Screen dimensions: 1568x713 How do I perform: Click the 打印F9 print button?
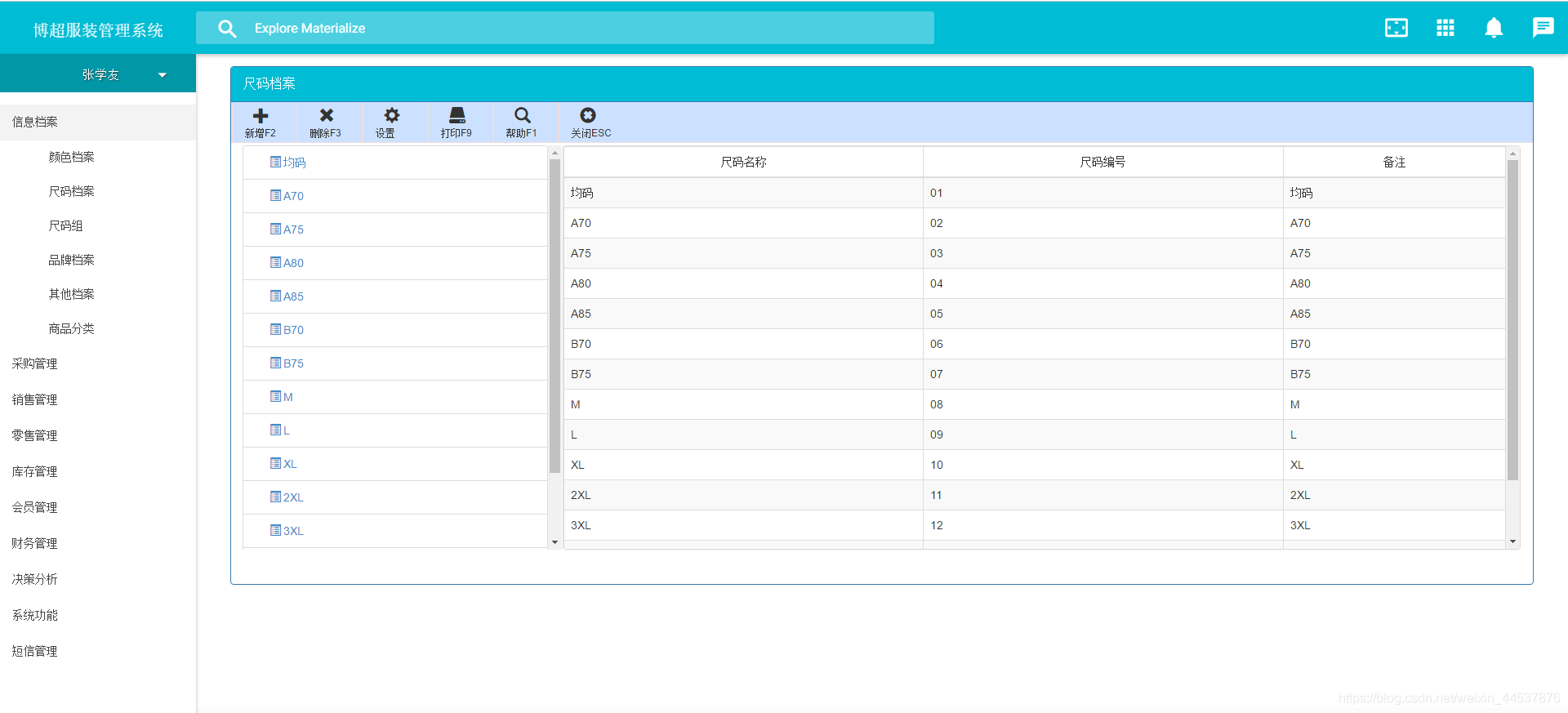[457, 123]
